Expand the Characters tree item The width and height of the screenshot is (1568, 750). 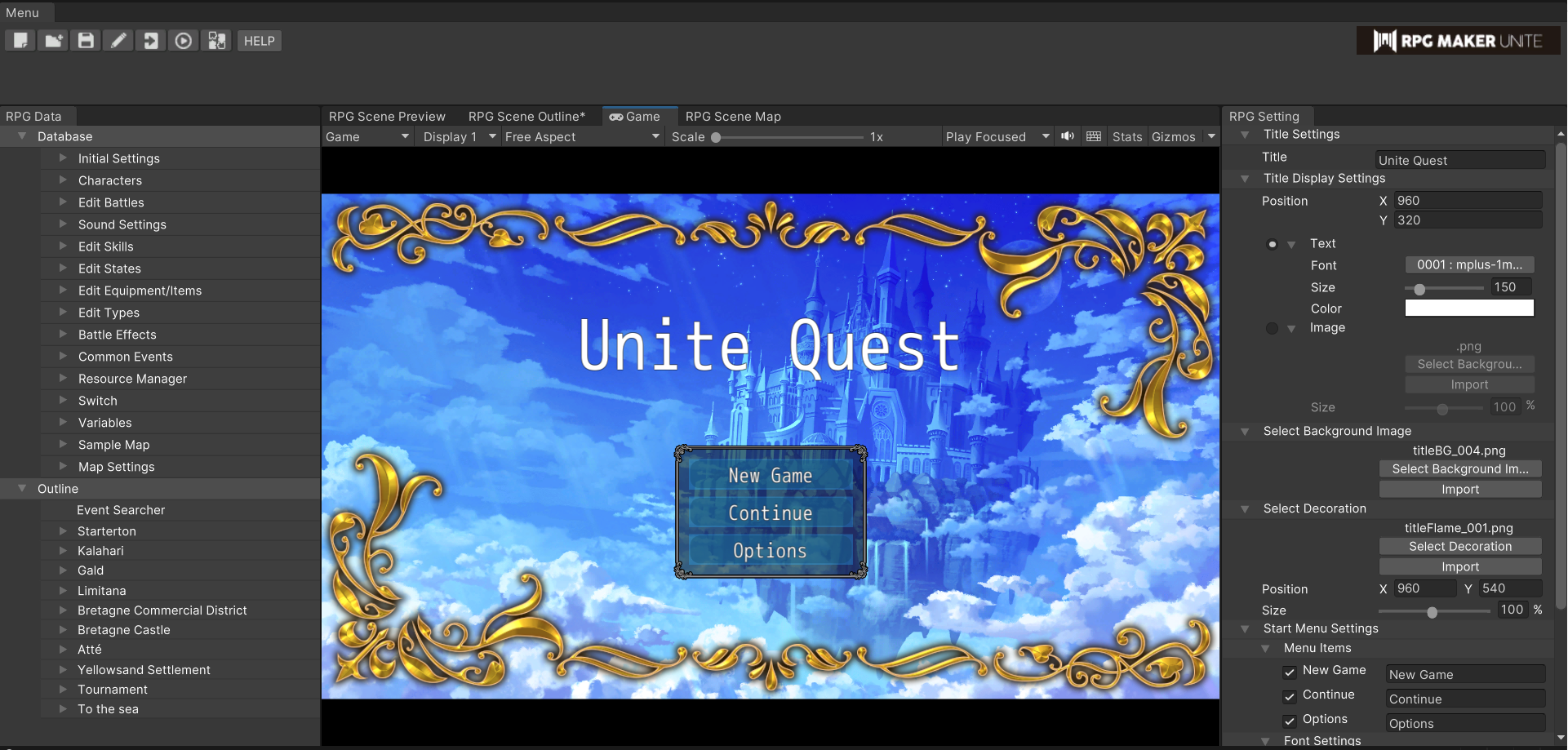63,180
